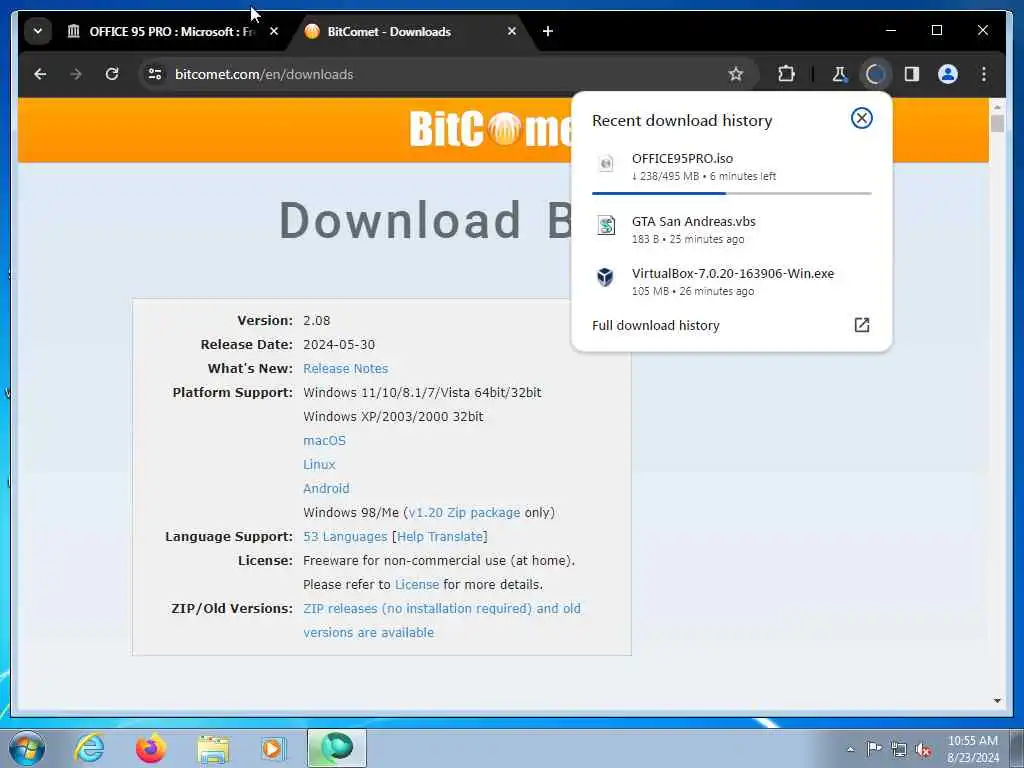
Task: Open Windows Explorer from taskbar
Action: point(213,748)
